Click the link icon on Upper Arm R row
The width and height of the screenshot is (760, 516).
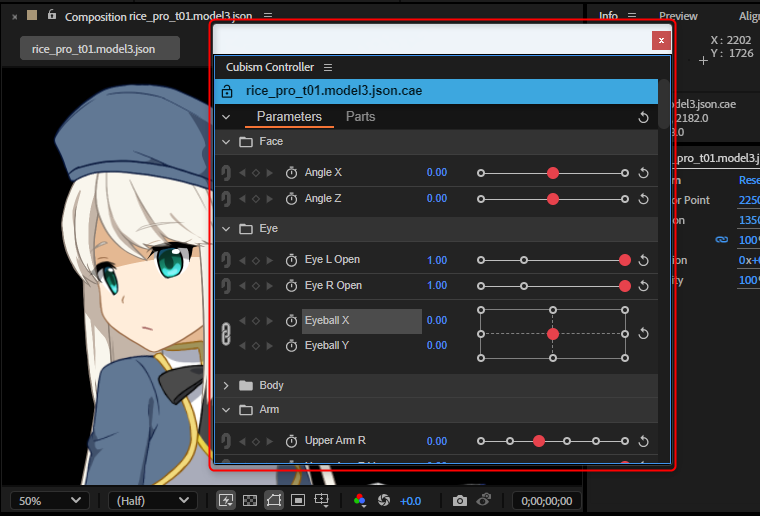(x=226, y=441)
